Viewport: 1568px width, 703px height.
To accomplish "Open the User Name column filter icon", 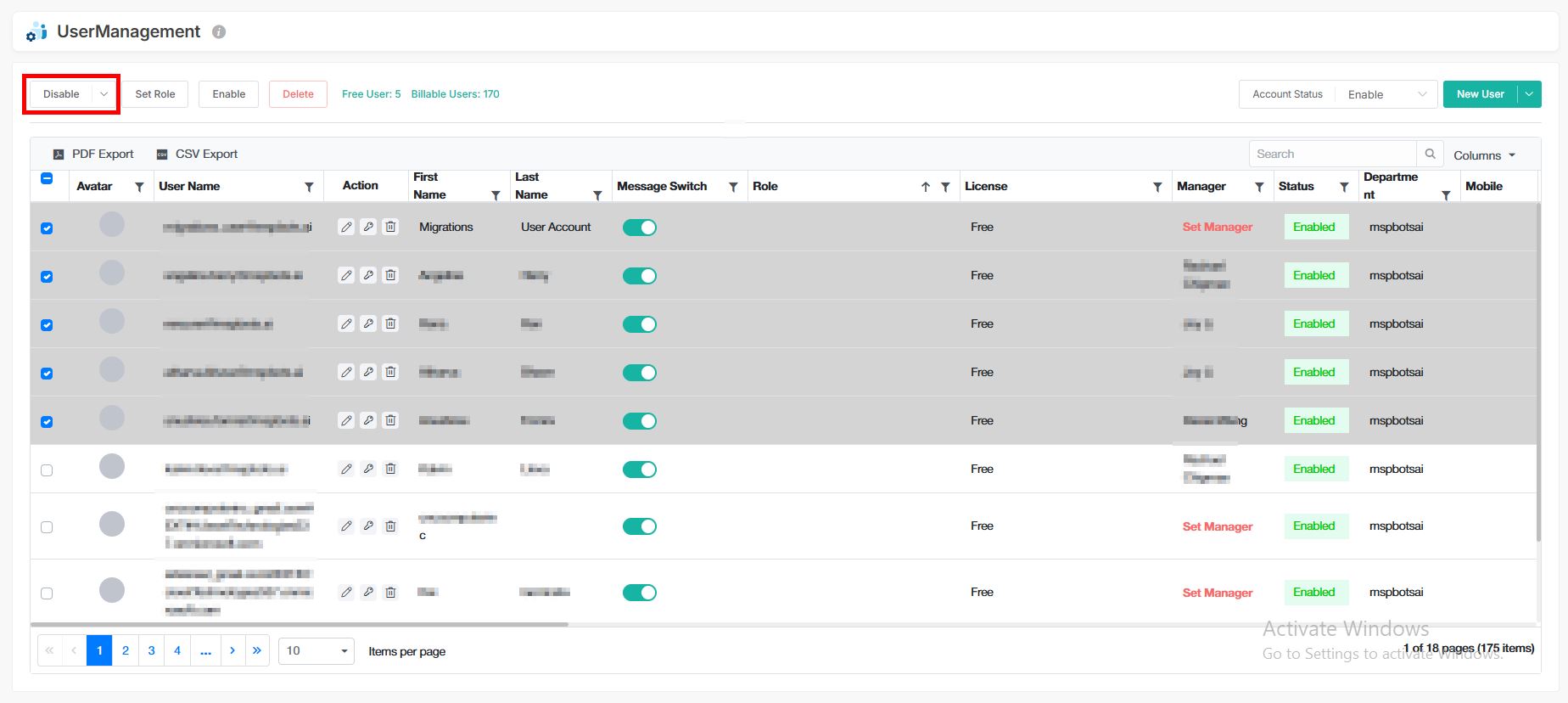I will point(309,187).
